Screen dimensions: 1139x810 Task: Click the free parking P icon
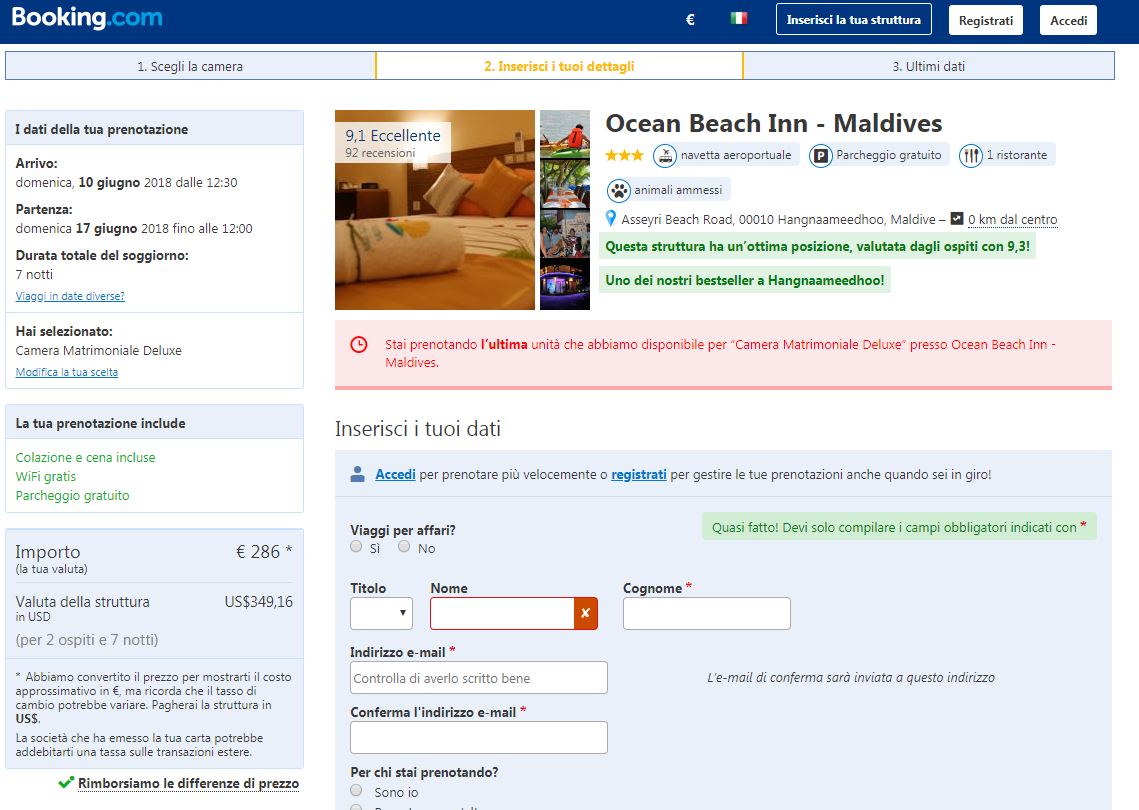click(820, 155)
